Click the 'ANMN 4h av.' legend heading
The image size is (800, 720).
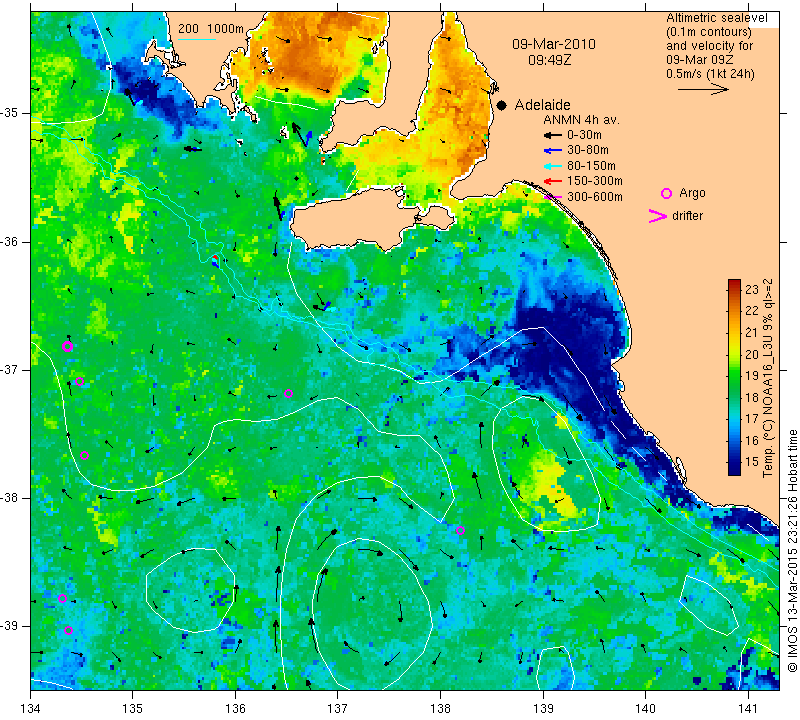tap(581, 120)
